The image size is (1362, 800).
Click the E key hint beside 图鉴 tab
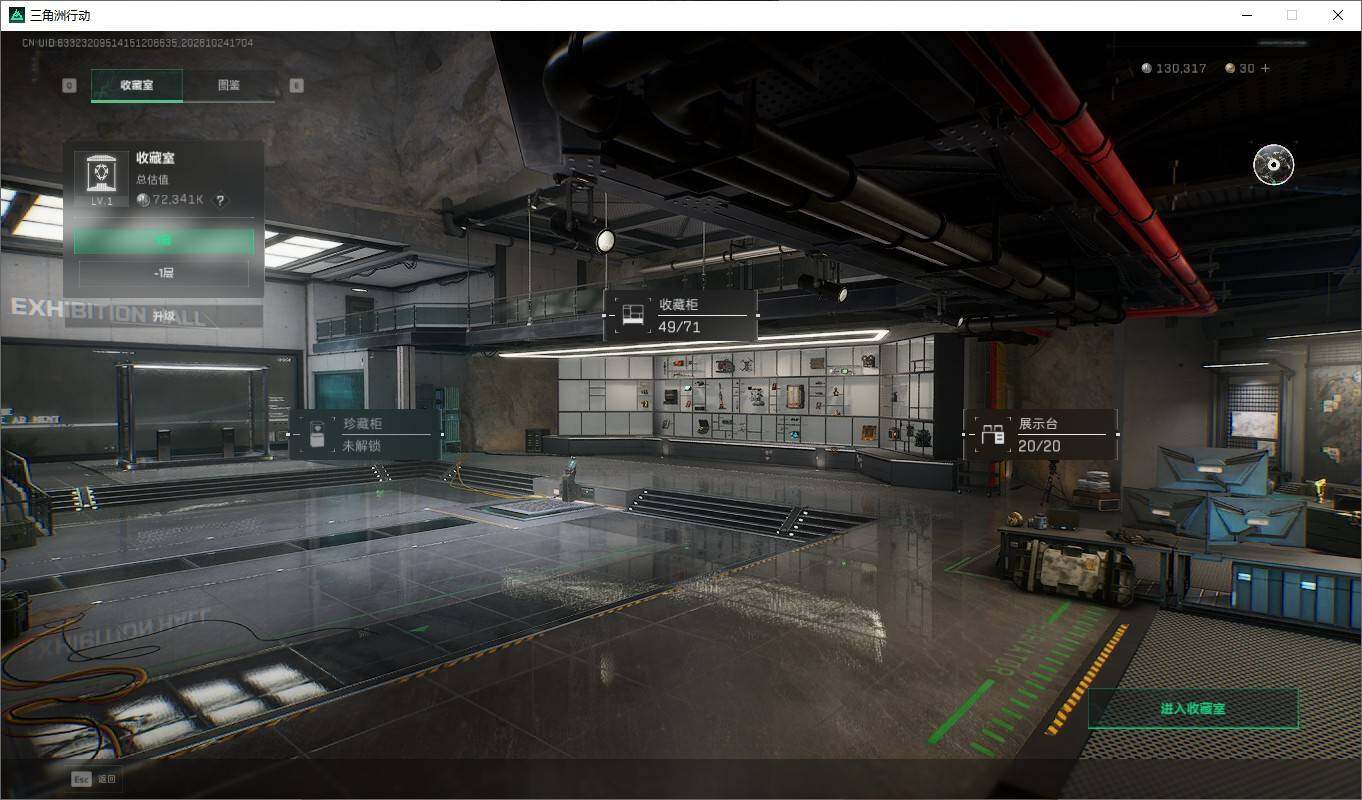296,85
